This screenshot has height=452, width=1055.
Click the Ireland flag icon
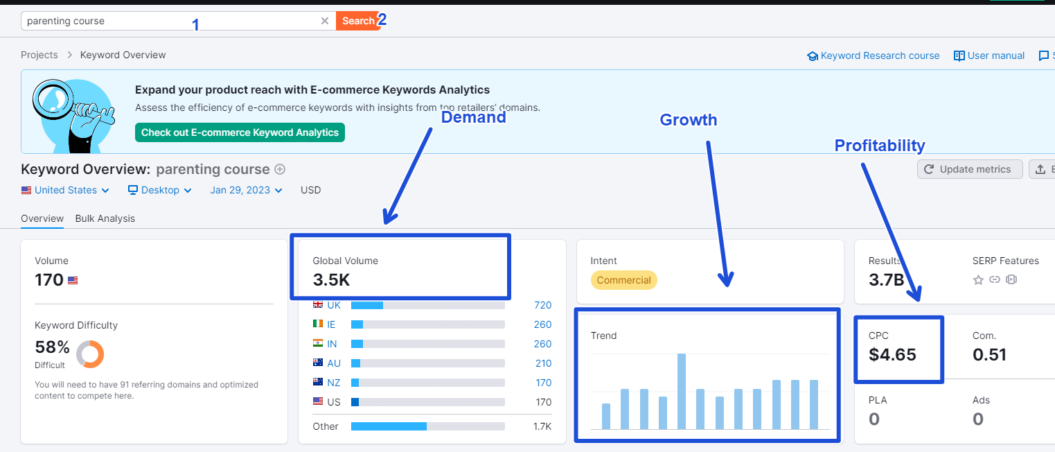pyautogui.click(x=318, y=325)
